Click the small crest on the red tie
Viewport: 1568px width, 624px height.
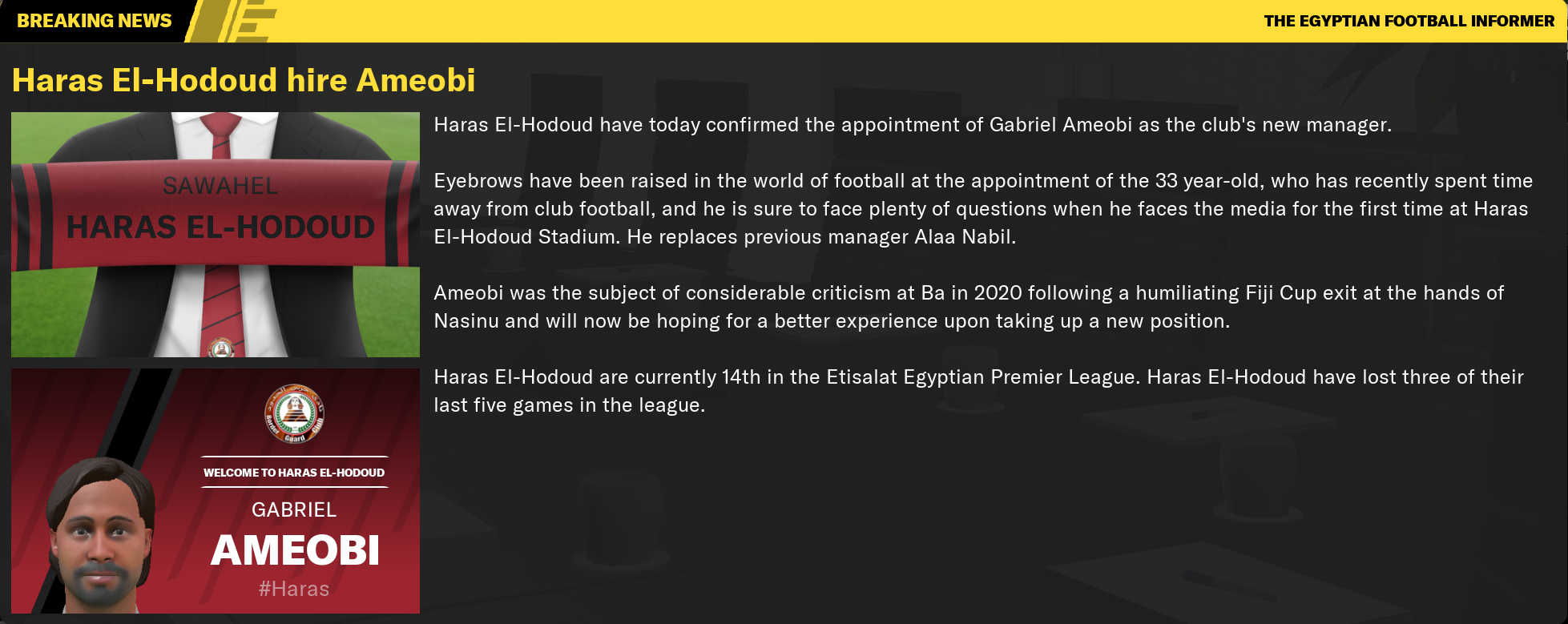coord(220,348)
